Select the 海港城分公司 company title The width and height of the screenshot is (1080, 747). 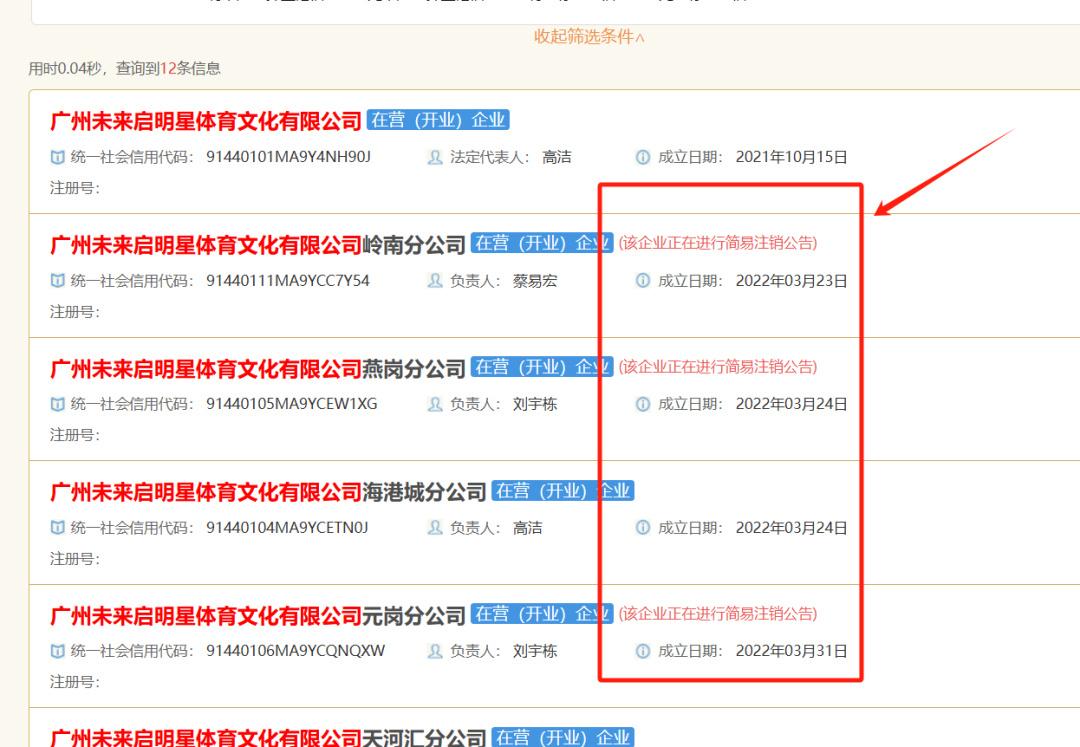coord(267,492)
